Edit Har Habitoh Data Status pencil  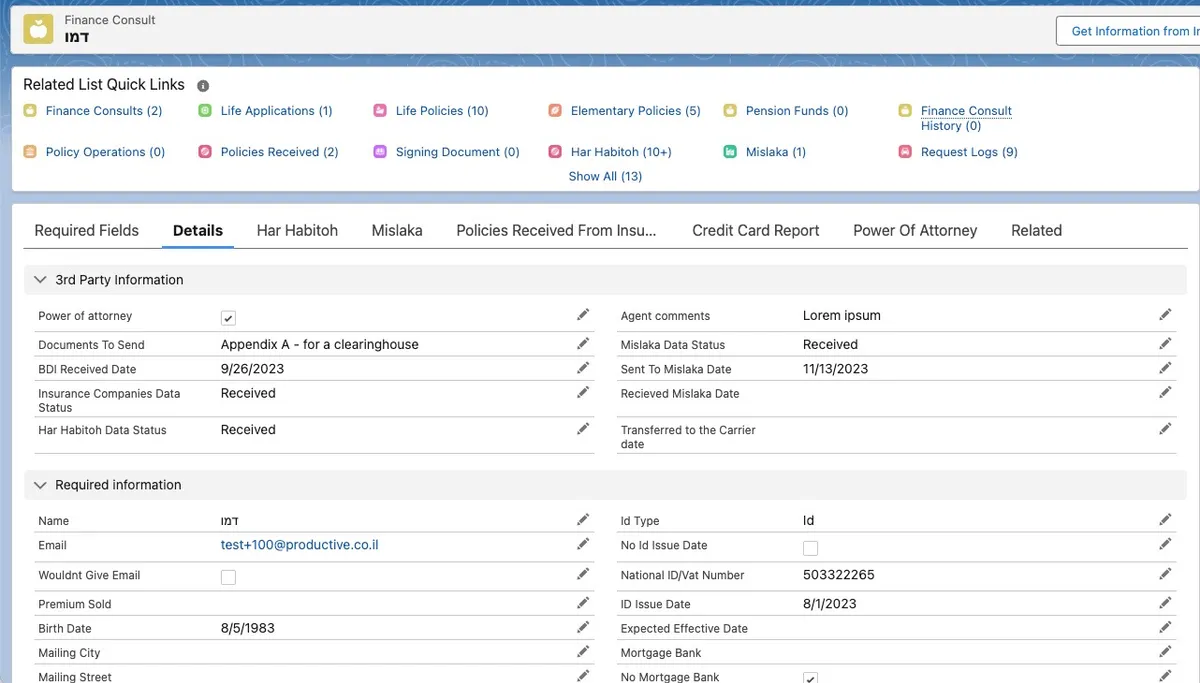click(x=583, y=429)
